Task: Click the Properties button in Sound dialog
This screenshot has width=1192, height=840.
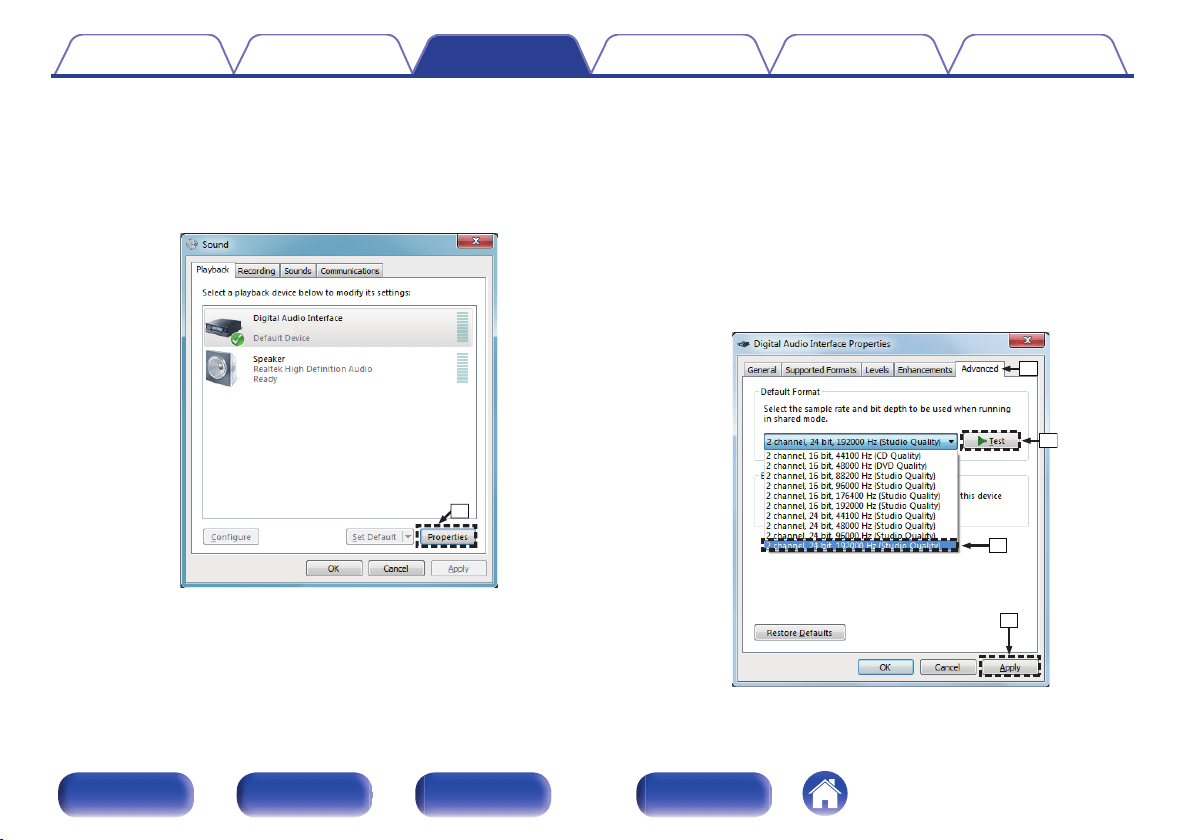Action: tap(447, 537)
